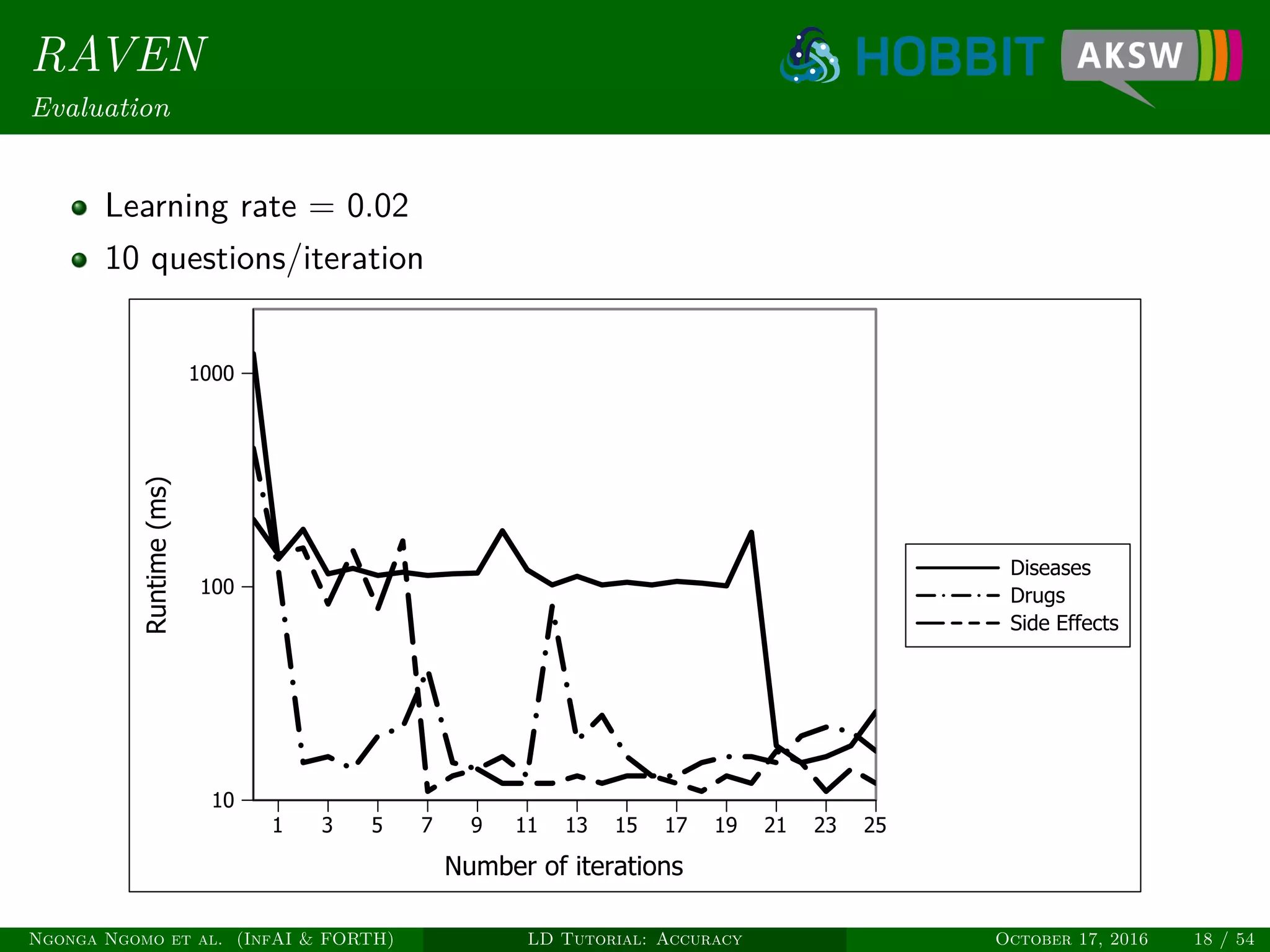Viewport: 1270px width, 952px height.
Task: Click the Drugs line peak near iteration 12
Action: pyautogui.click(x=553, y=606)
